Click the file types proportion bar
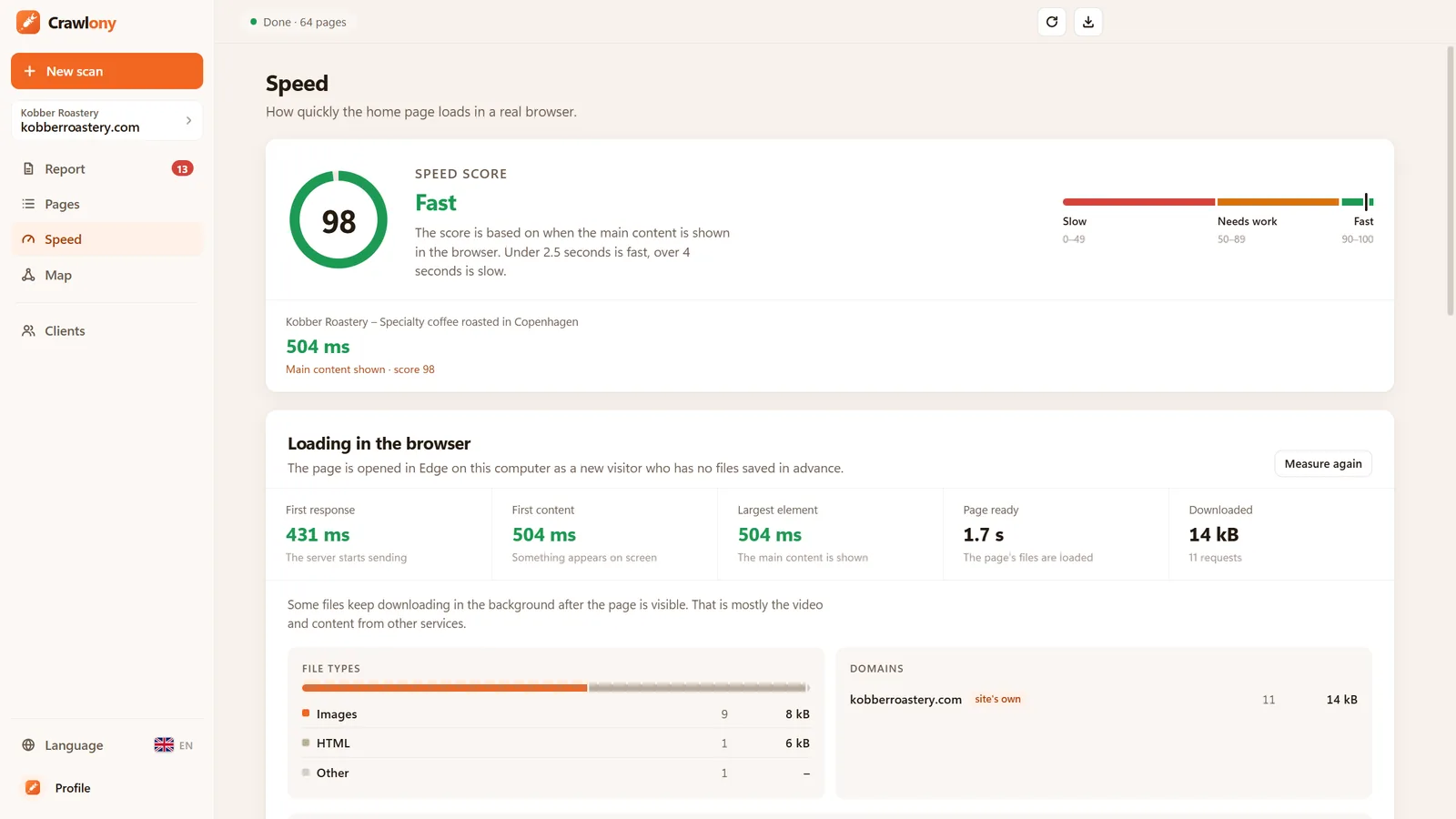Image resolution: width=1456 pixels, height=819 pixels. click(555, 688)
